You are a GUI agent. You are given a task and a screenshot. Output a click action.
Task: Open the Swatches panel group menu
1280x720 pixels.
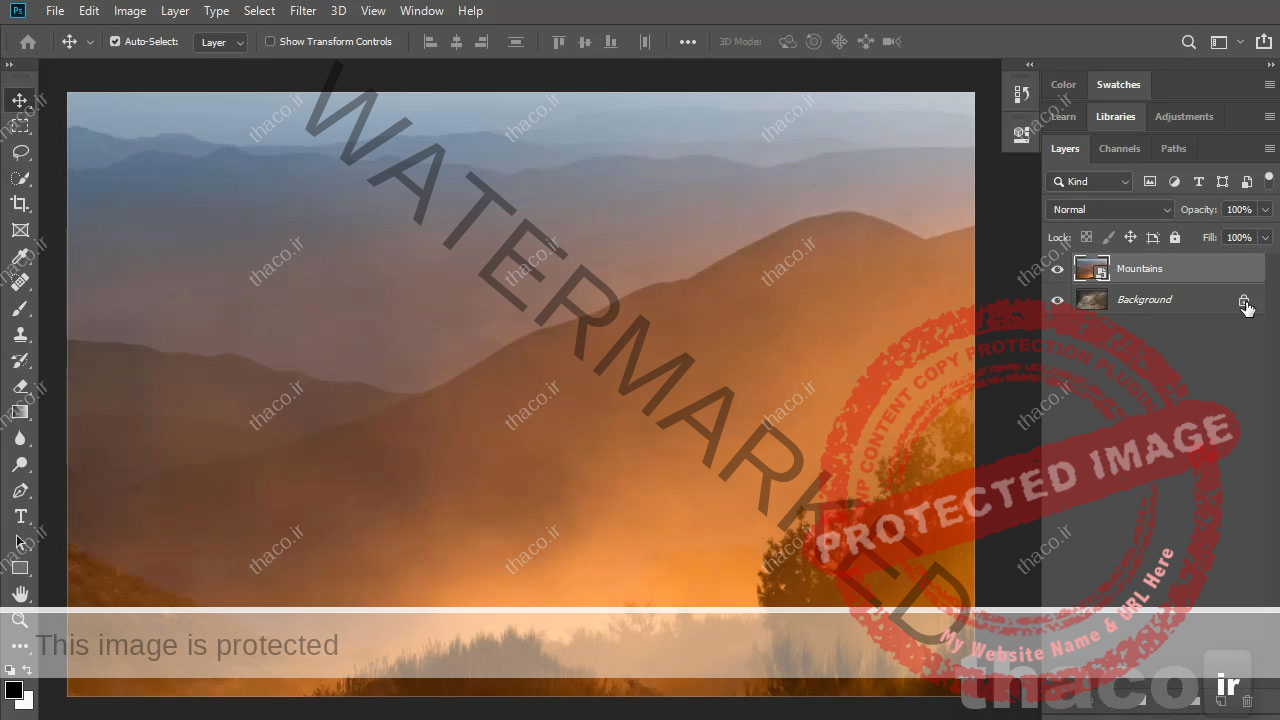tap(1270, 85)
